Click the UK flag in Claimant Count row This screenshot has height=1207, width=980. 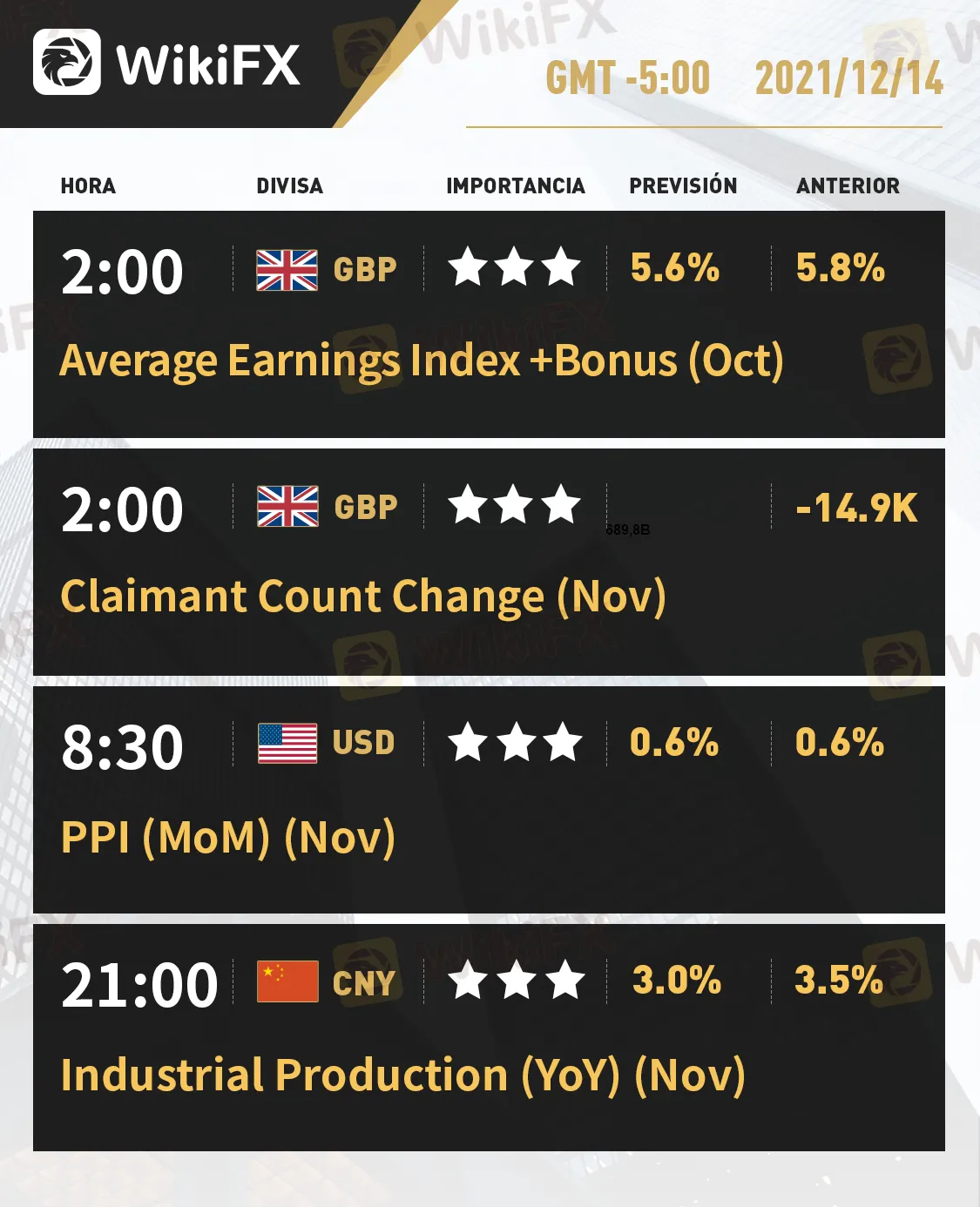[x=287, y=507]
